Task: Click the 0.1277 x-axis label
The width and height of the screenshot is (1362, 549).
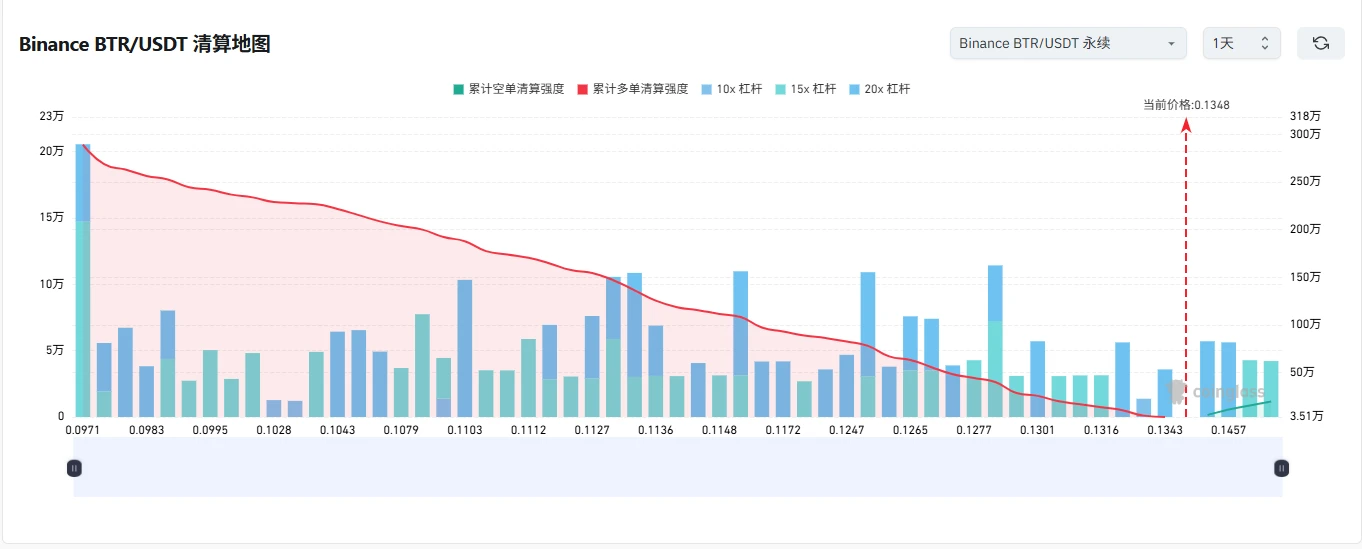Action: click(974, 430)
